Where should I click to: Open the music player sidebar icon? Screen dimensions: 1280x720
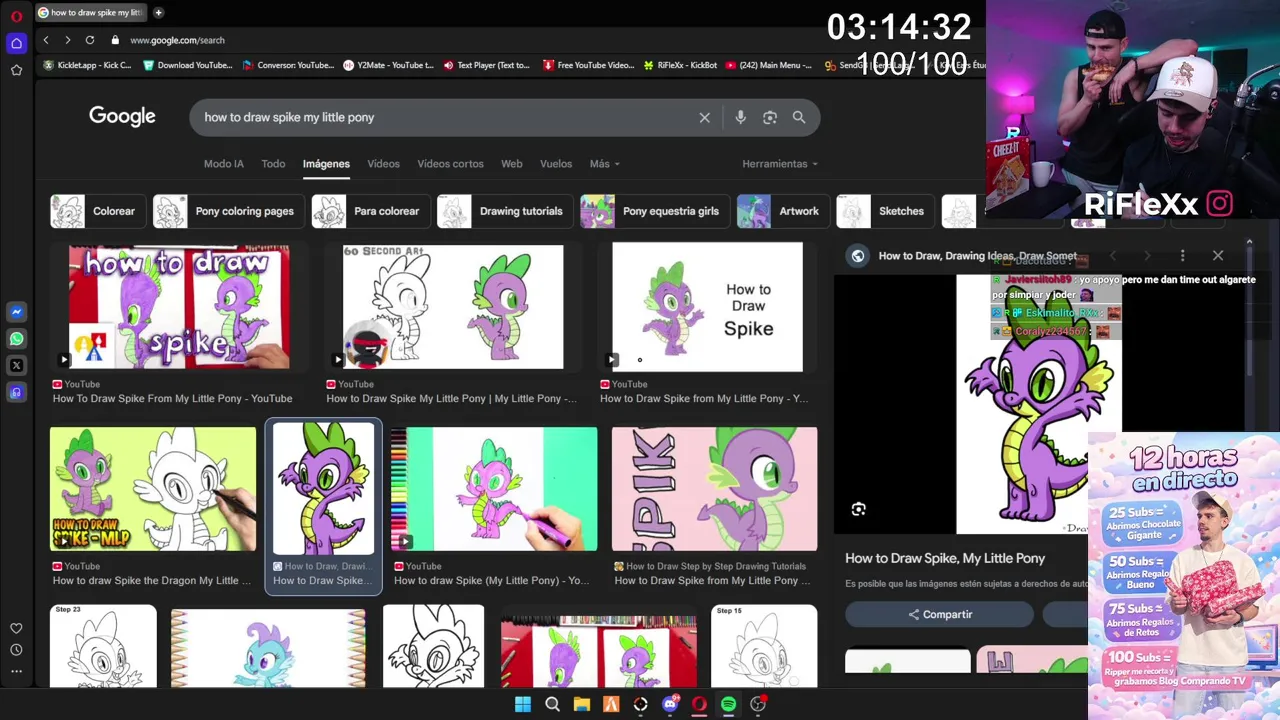tap(16, 393)
